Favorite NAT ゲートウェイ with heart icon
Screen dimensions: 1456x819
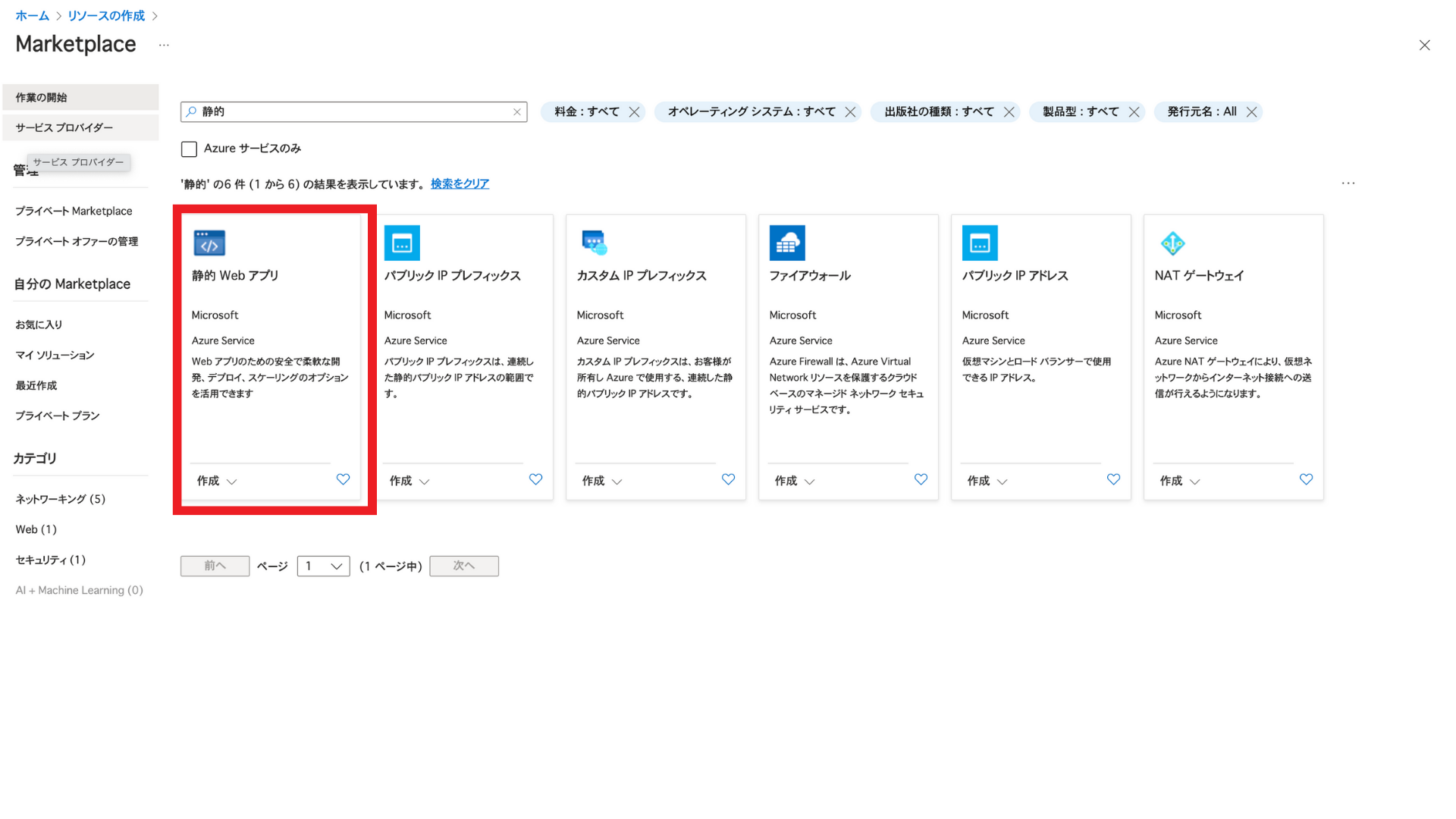tap(1306, 479)
